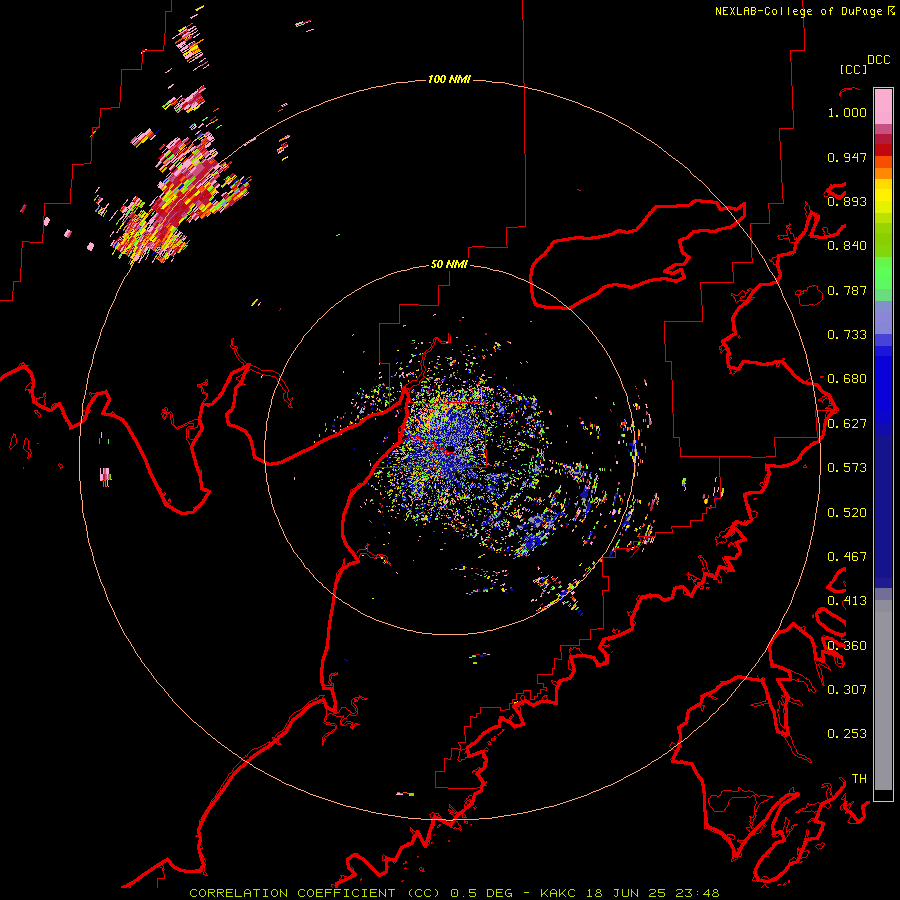The width and height of the screenshot is (900, 900).
Task: Pick the bright green color bar segment near 0.787
Action: [883, 273]
